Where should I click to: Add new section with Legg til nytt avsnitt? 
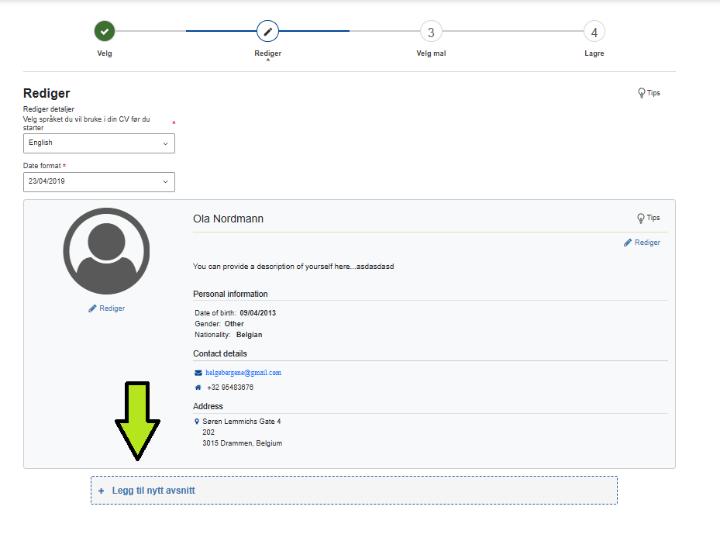tap(354, 491)
